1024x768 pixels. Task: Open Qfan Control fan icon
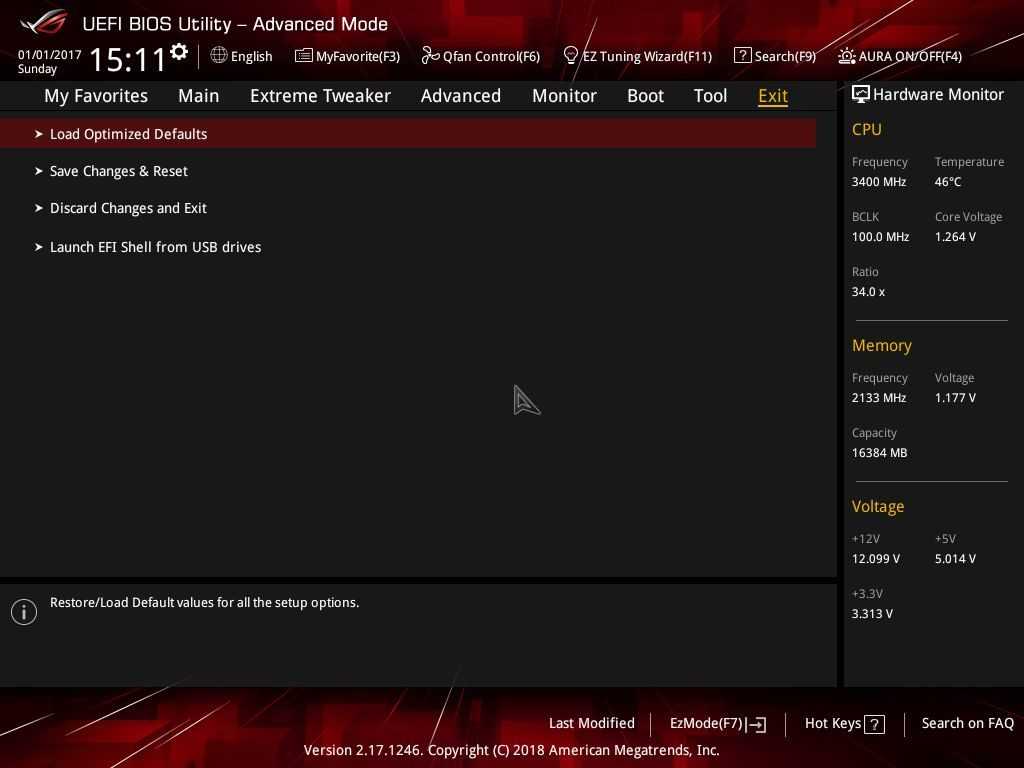click(x=430, y=56)
